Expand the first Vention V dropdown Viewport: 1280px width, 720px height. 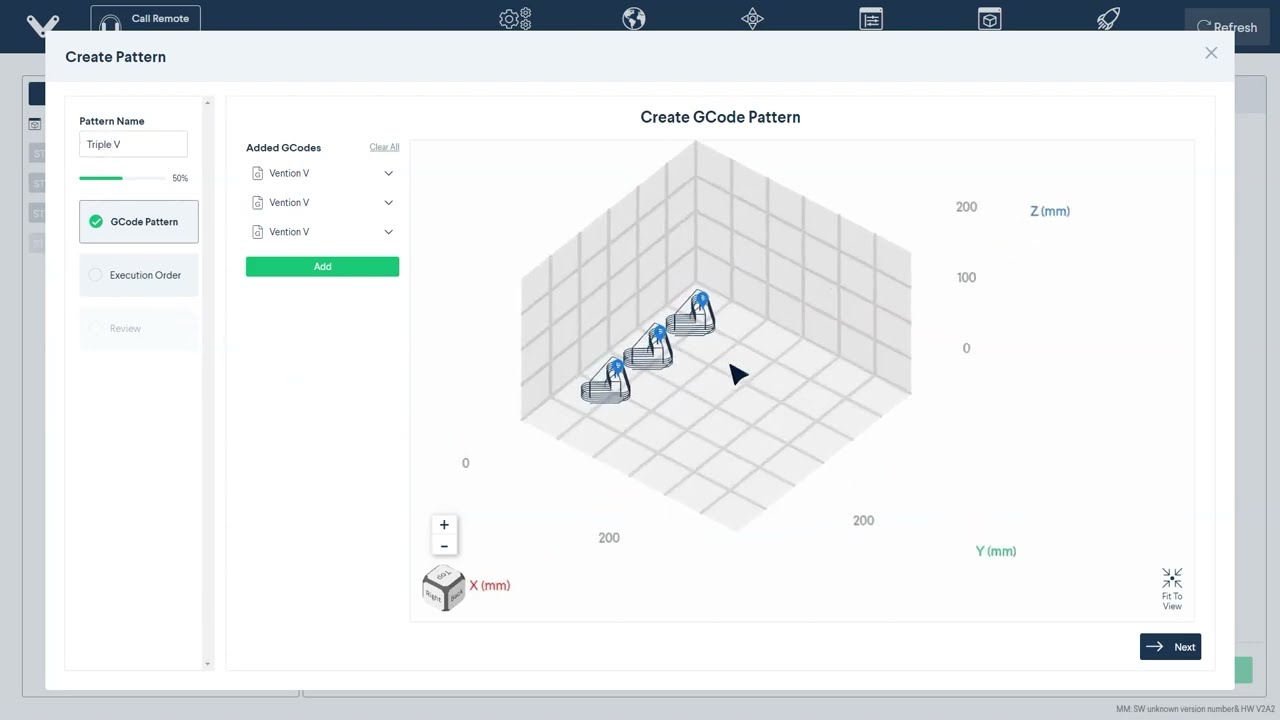tap(388, 173)
